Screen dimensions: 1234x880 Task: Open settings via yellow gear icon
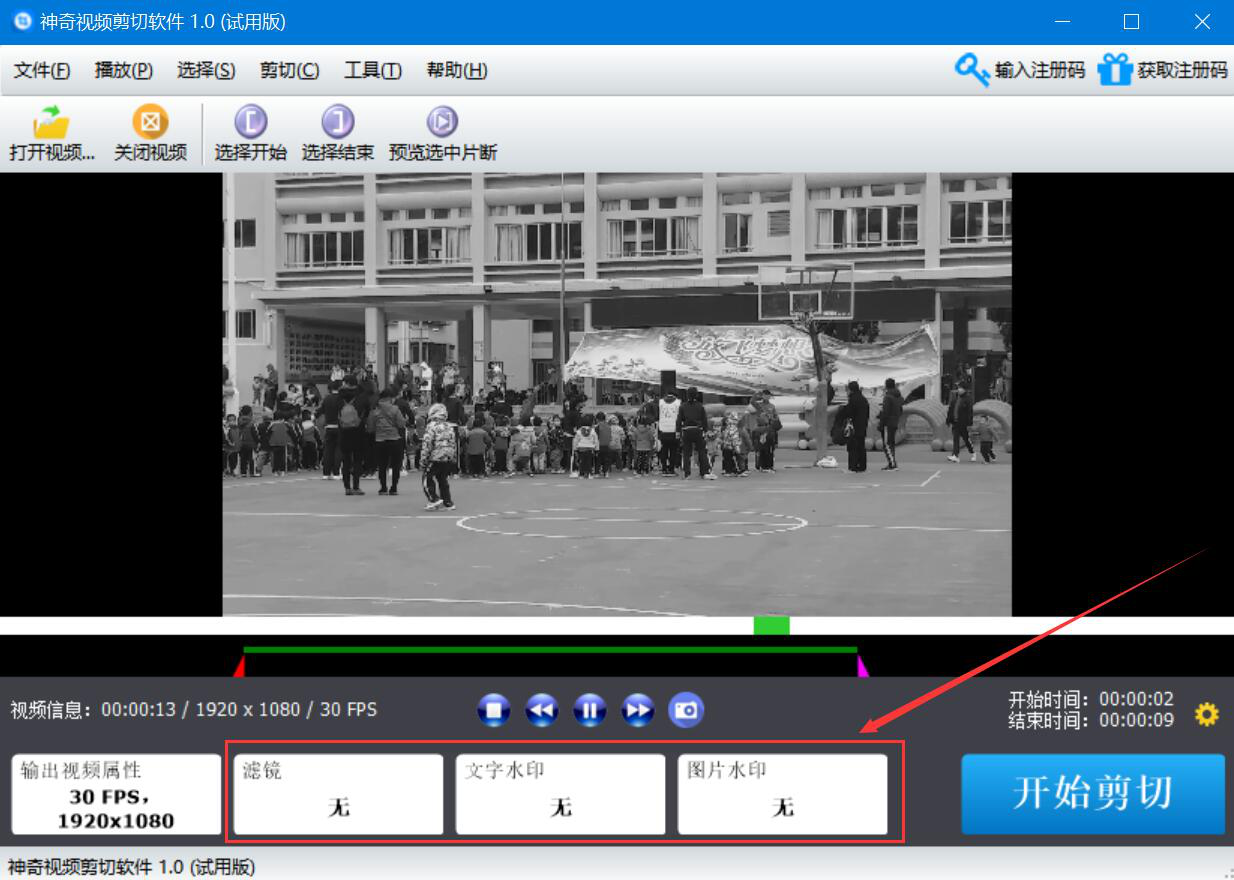[x=1207, y=714]
